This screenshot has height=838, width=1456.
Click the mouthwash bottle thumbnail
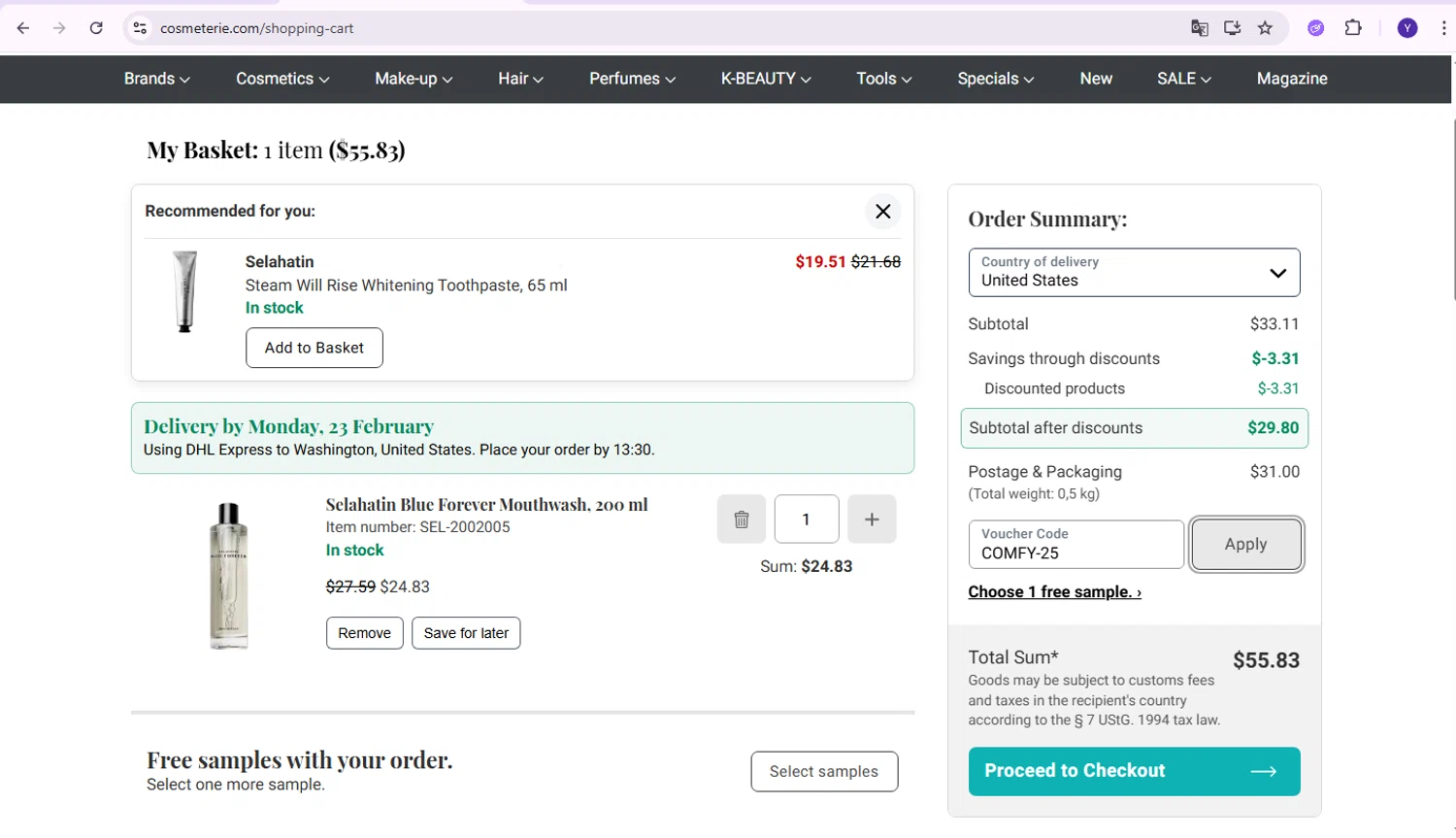point(229,576)
